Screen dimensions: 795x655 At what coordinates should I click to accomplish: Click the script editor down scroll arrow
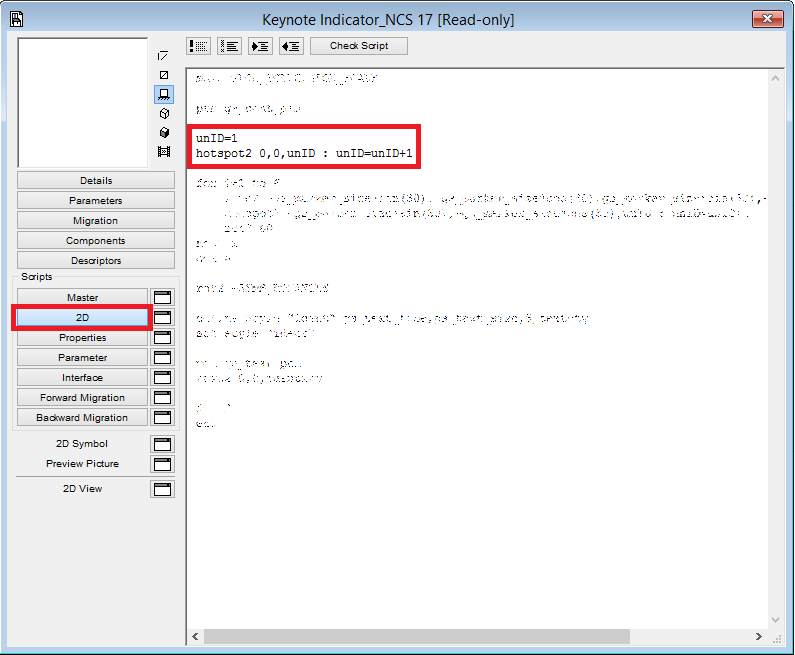pyautogui.click(x=775, y=620)
